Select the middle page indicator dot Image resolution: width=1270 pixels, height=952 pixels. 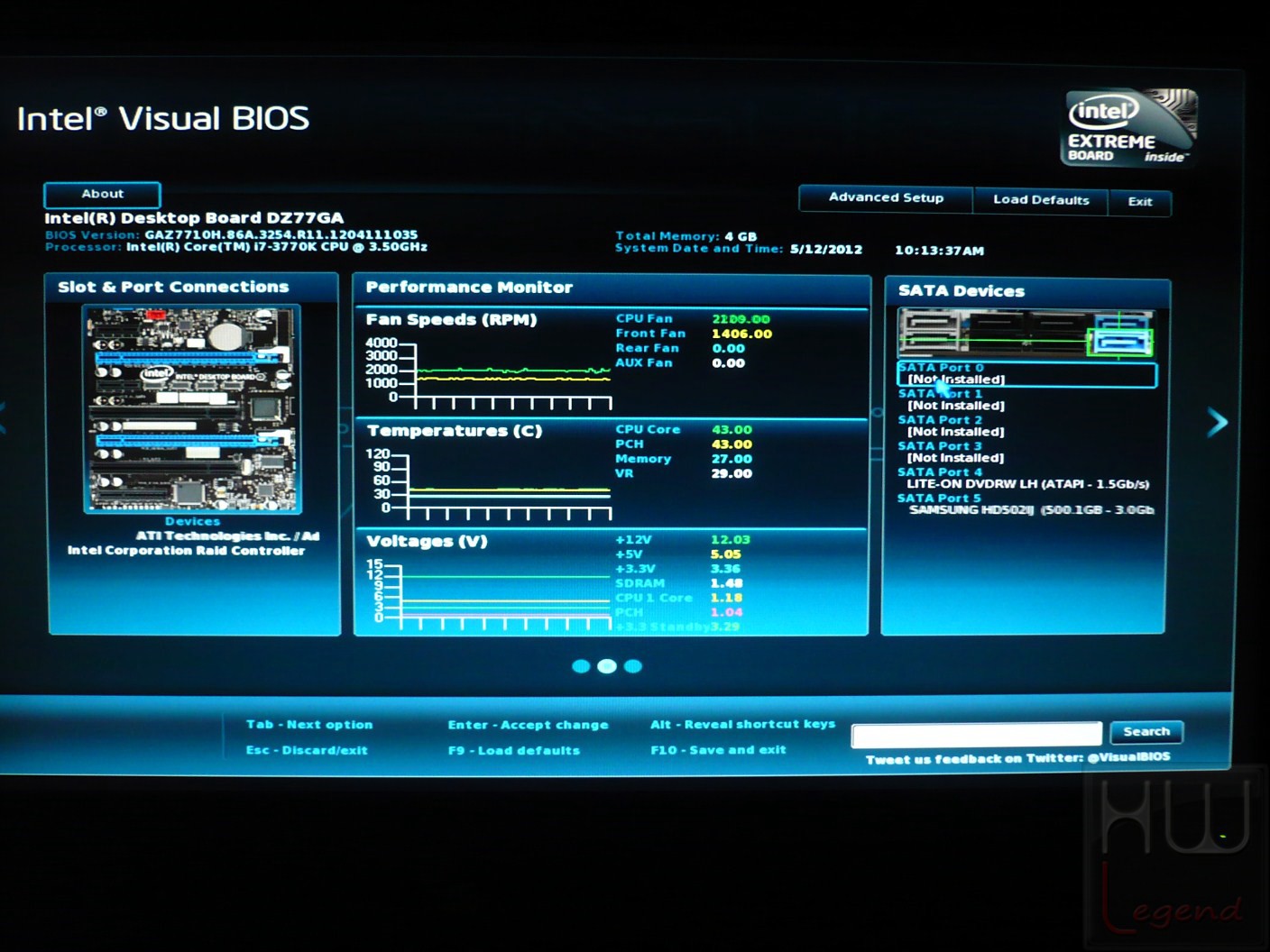coord(607,666)
